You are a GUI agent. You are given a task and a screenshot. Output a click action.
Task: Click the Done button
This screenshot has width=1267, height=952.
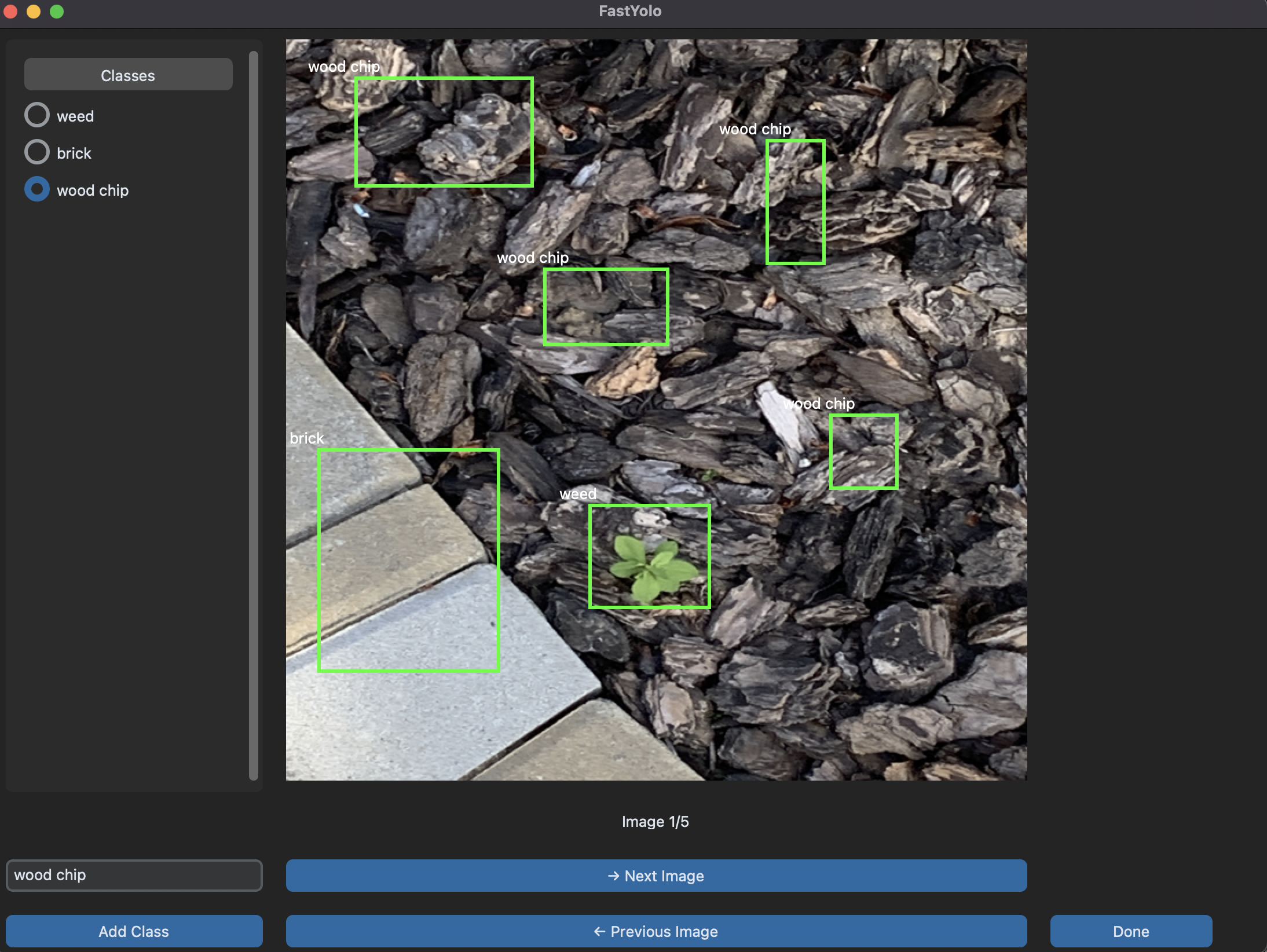1130,931
